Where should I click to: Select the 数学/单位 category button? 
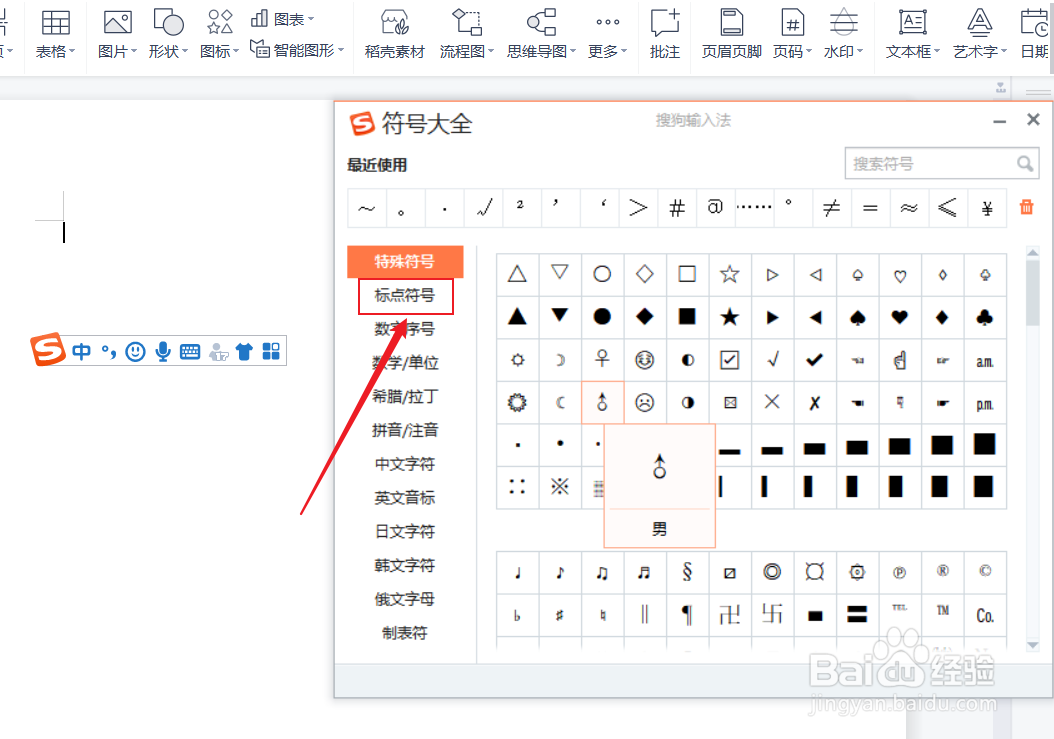click(x=405, y=363)
